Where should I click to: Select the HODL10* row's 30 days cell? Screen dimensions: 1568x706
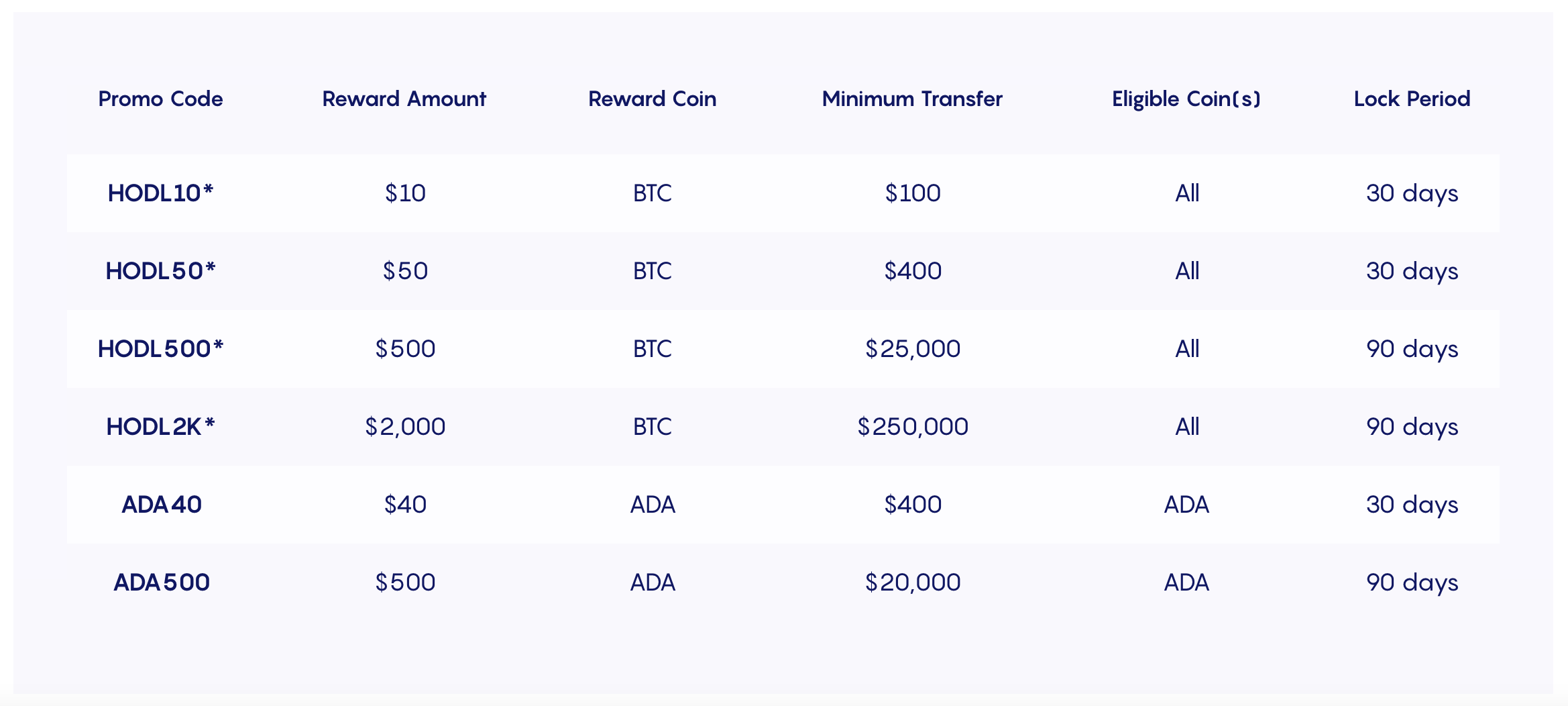[x=1412, y=193]
